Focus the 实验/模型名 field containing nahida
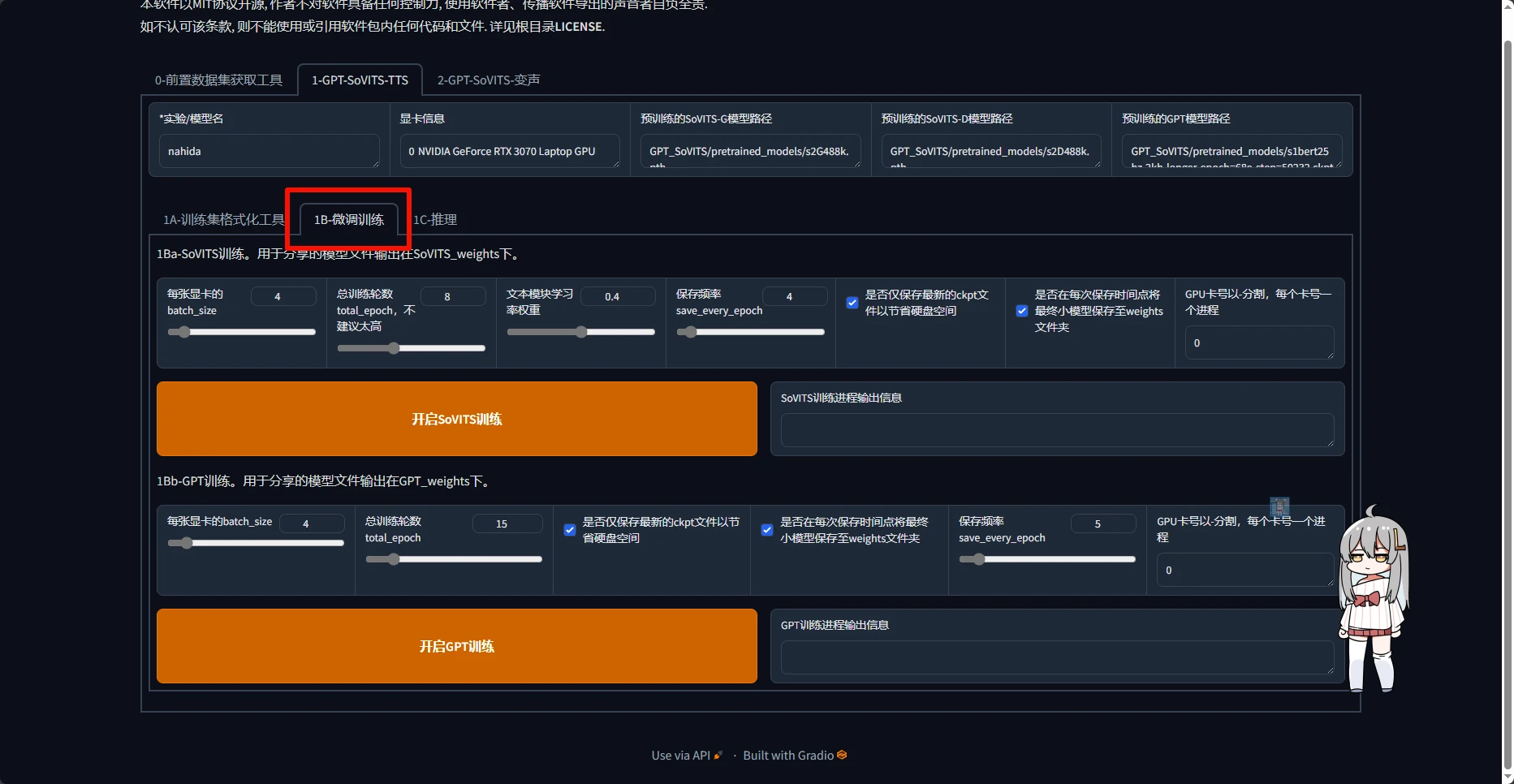The image size is (1514, 784). pos(269,152)
